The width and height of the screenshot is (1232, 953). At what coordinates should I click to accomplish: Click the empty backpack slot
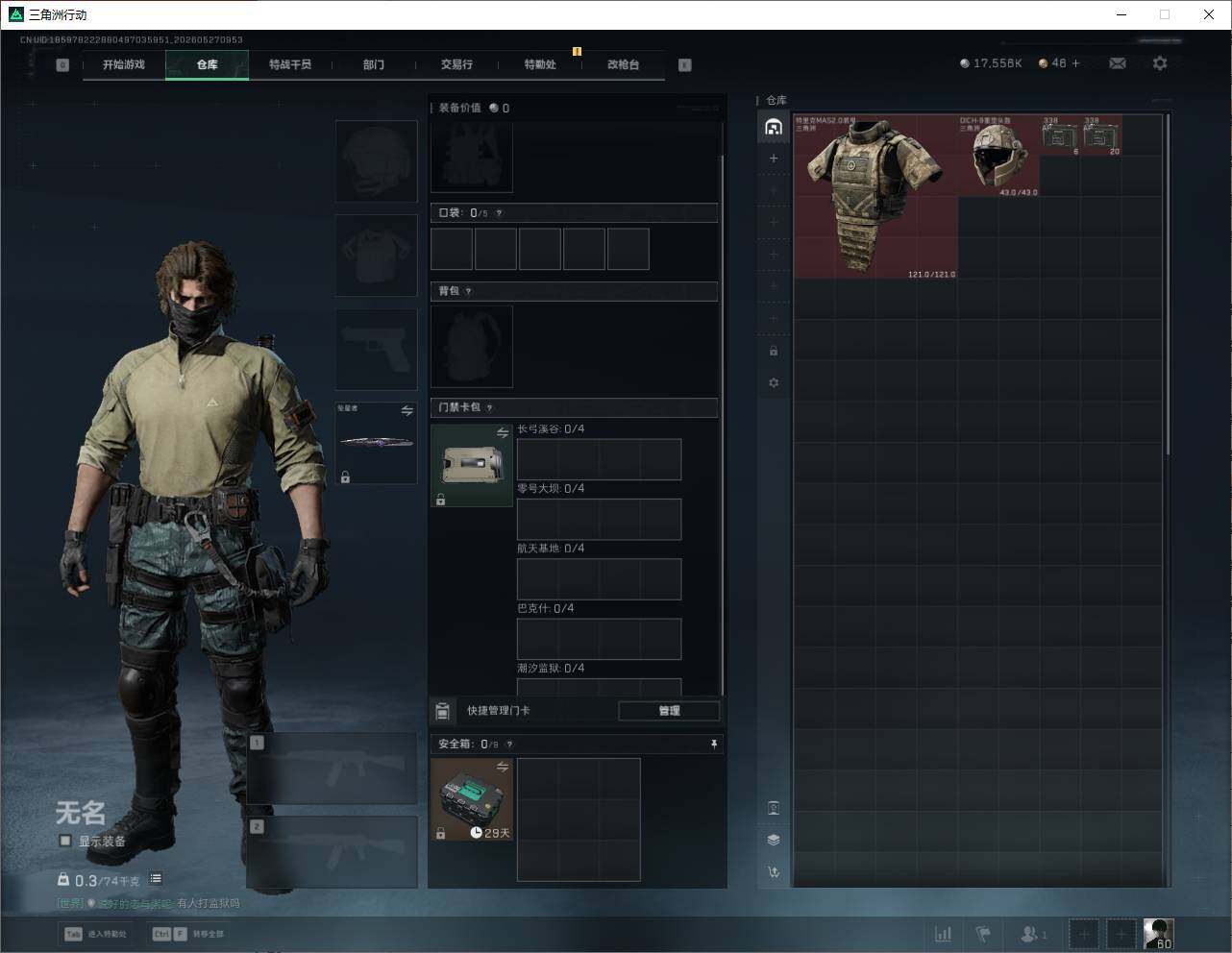pyautogui.click(x=472, y=347)
